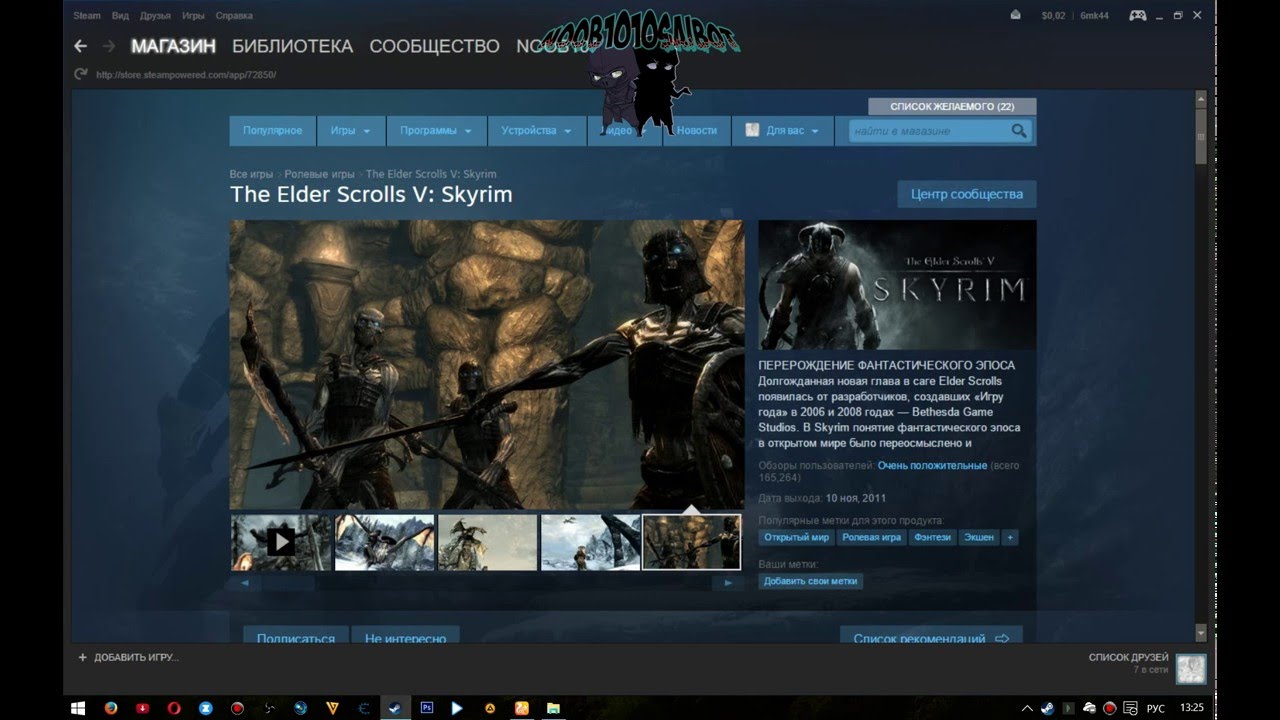
Task: Select the Открытый мир tag
Action: (796, 537)
